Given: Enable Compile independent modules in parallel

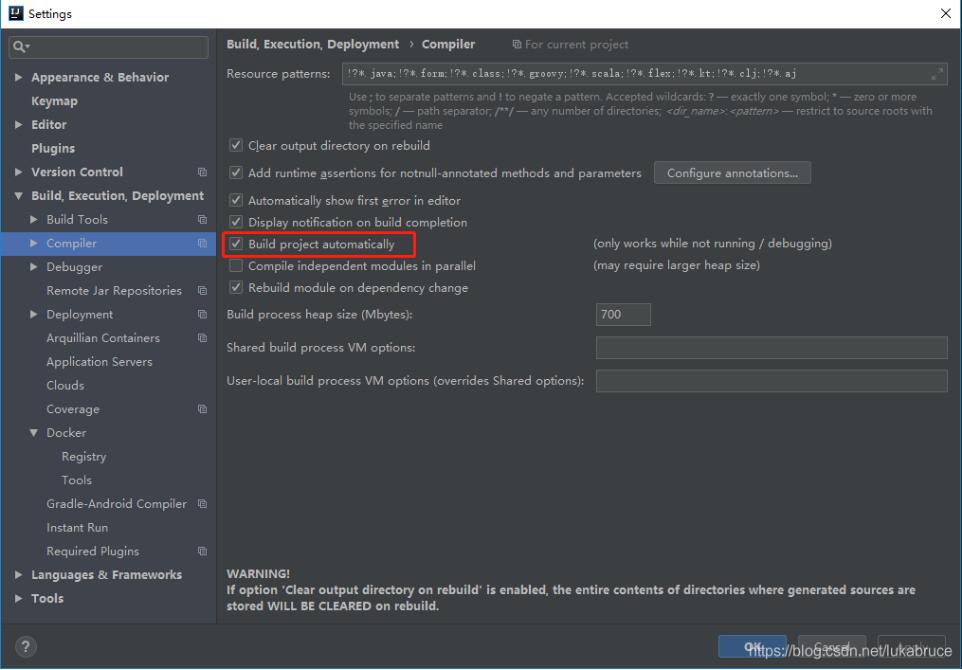Looking at the screenshot, I should click(236, 266).
